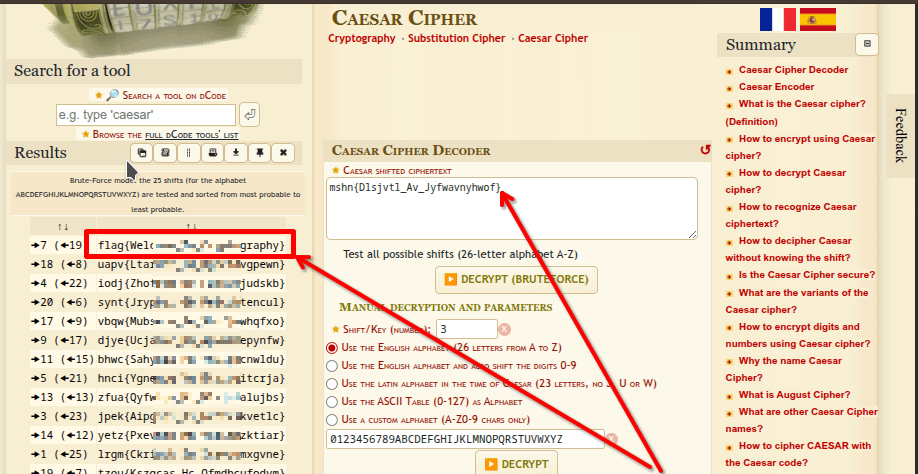Select Latin alphabet 23 letters option

[332, 384]
